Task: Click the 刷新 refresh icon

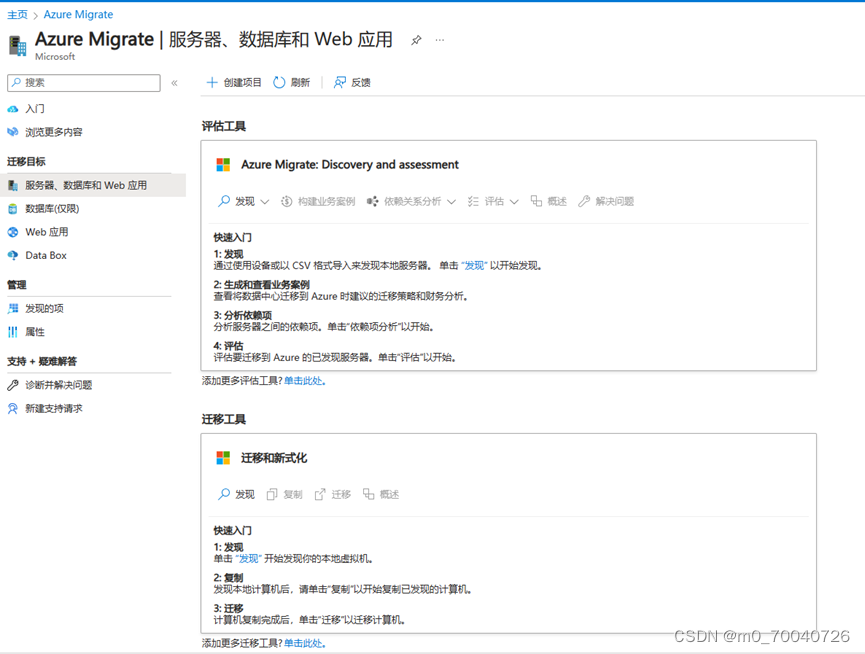Action: pyautogui.click(x=279, y=83)
